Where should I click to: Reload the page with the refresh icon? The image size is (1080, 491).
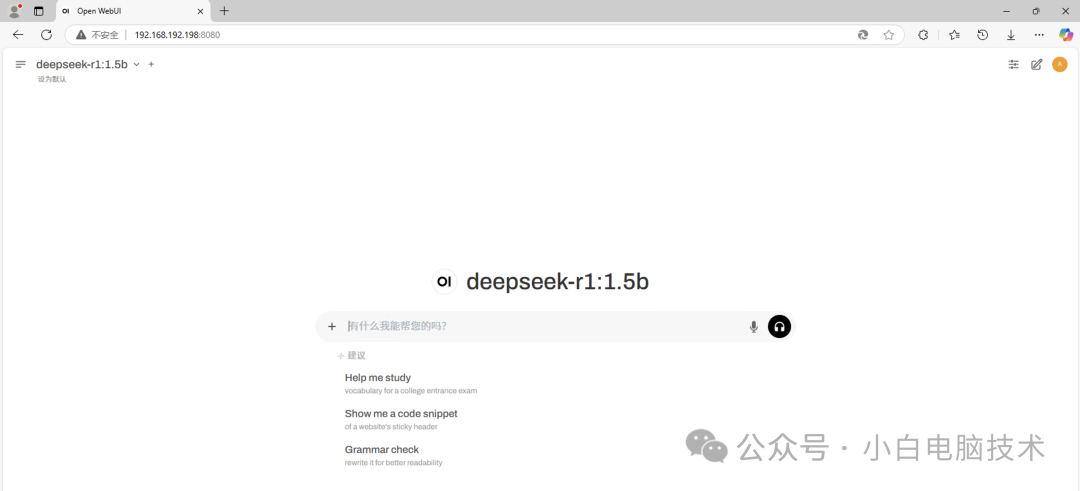(46, 34)
